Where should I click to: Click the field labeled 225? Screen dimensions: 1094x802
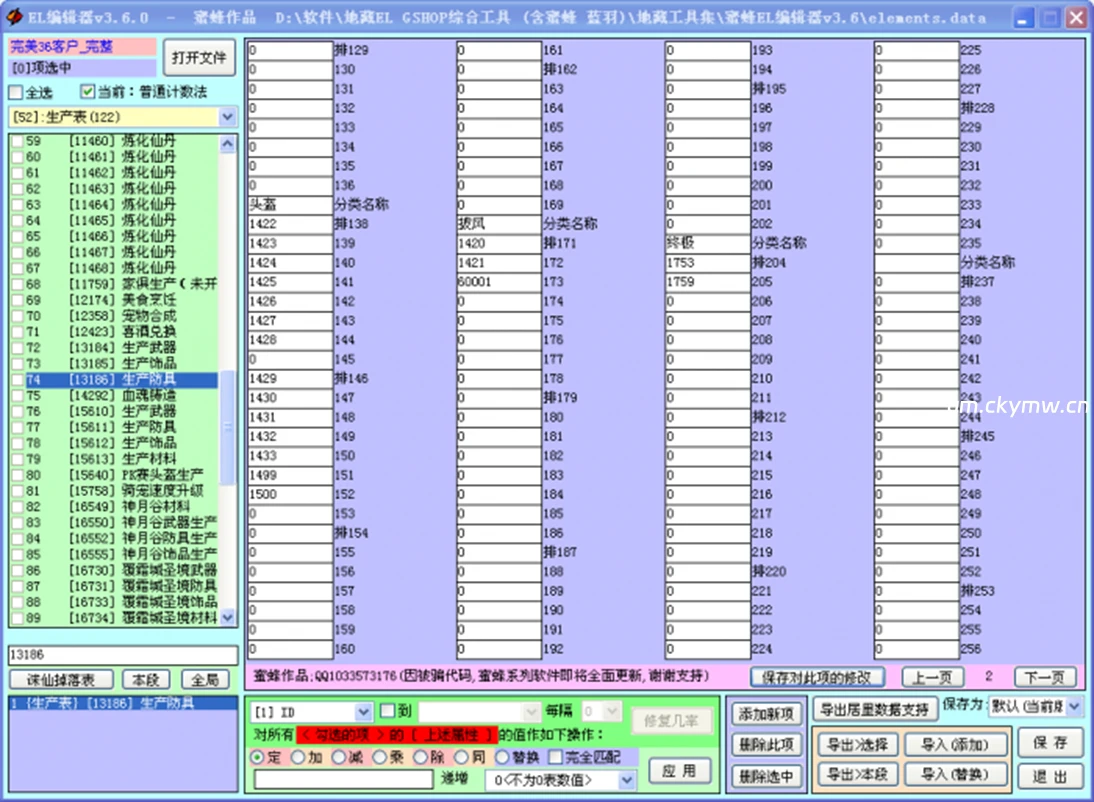(x=917, y=50)
